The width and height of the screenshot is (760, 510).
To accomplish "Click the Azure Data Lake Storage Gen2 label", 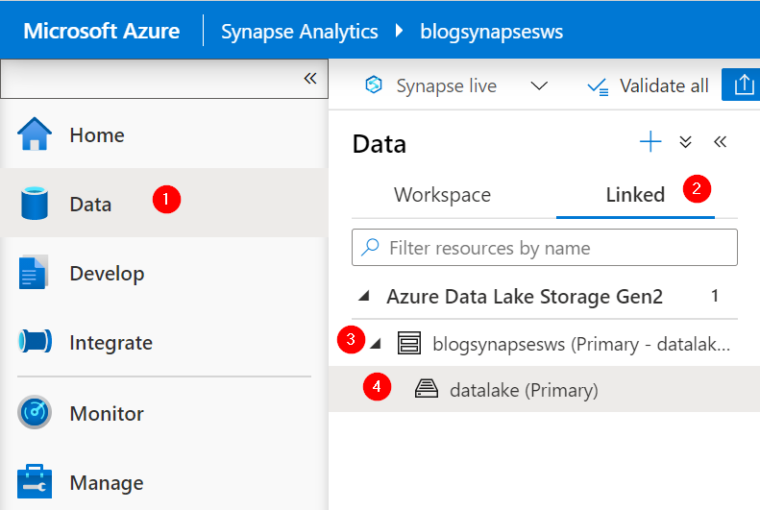I will (x=524, y=296).
